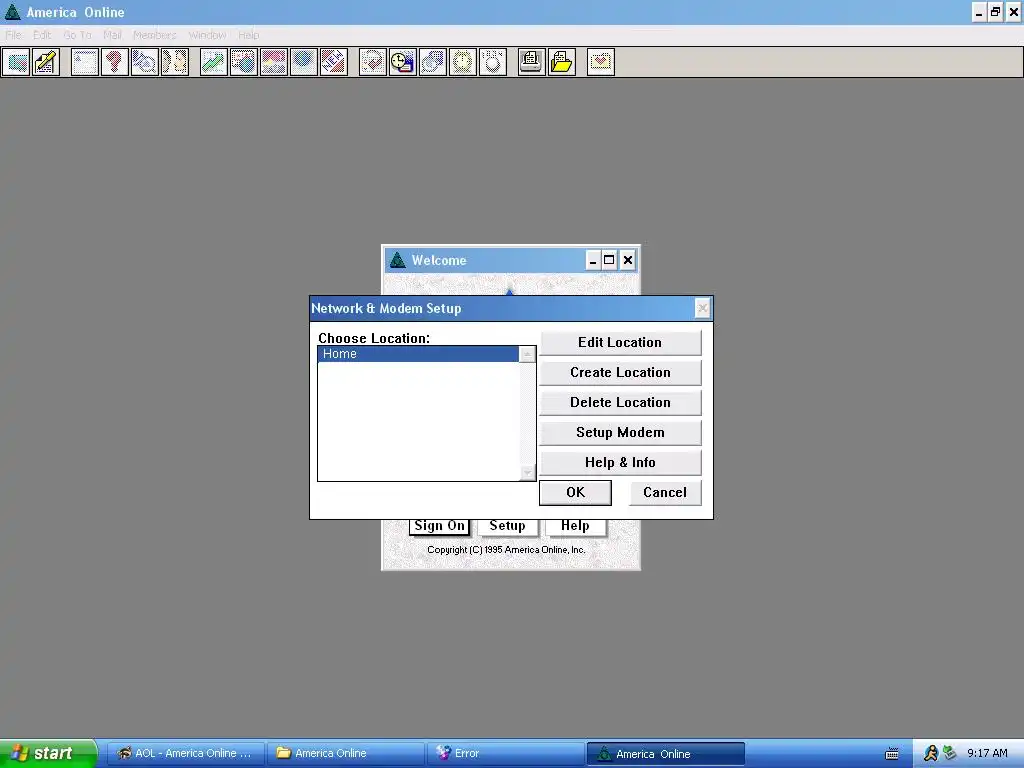Switch to AOL - America Online taskbar item
Viewport: 1024px width, 768px height.
pyautogui.click(x=185, y=754)
